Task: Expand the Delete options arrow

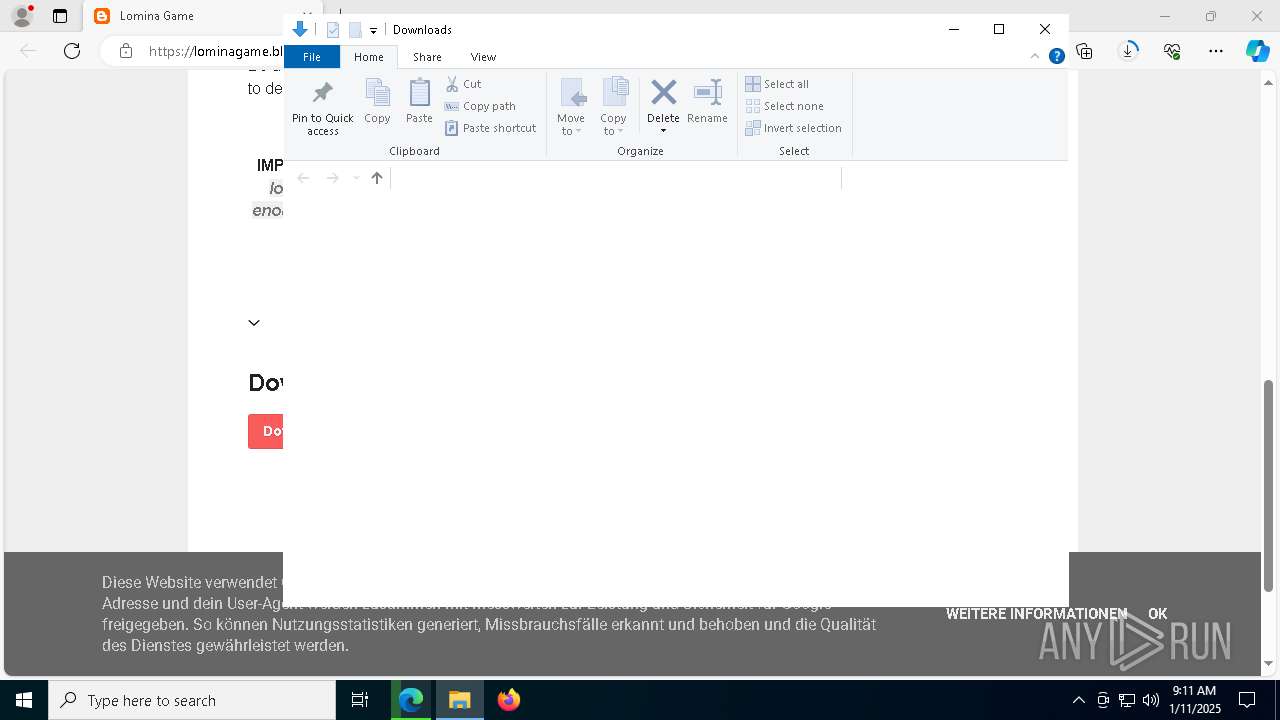Action: (x=663, y=131)
